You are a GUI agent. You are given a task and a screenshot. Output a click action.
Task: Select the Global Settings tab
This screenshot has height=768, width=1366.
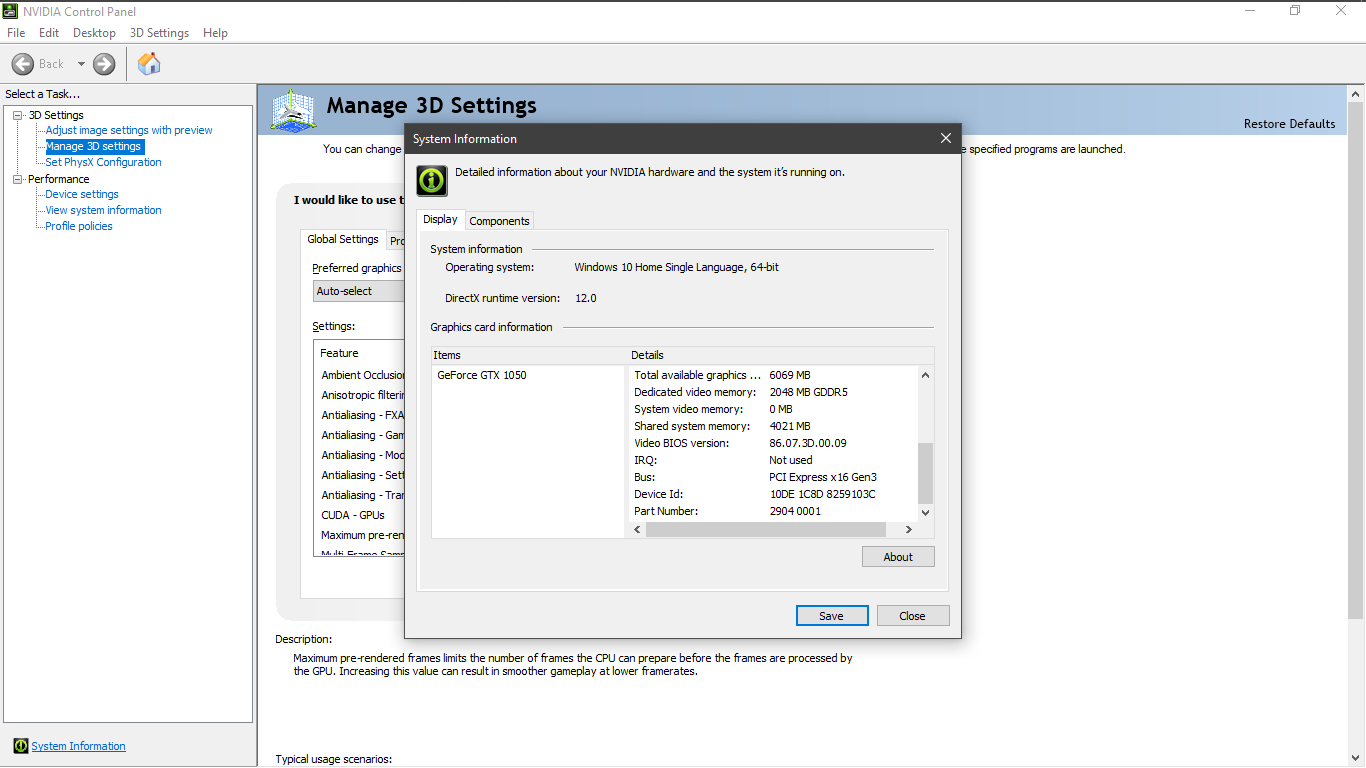point(343,240)
